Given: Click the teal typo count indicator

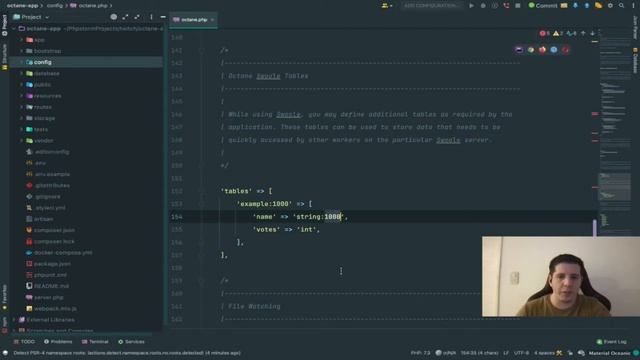Looking at the screenshot, I should (x=571, y=33).
